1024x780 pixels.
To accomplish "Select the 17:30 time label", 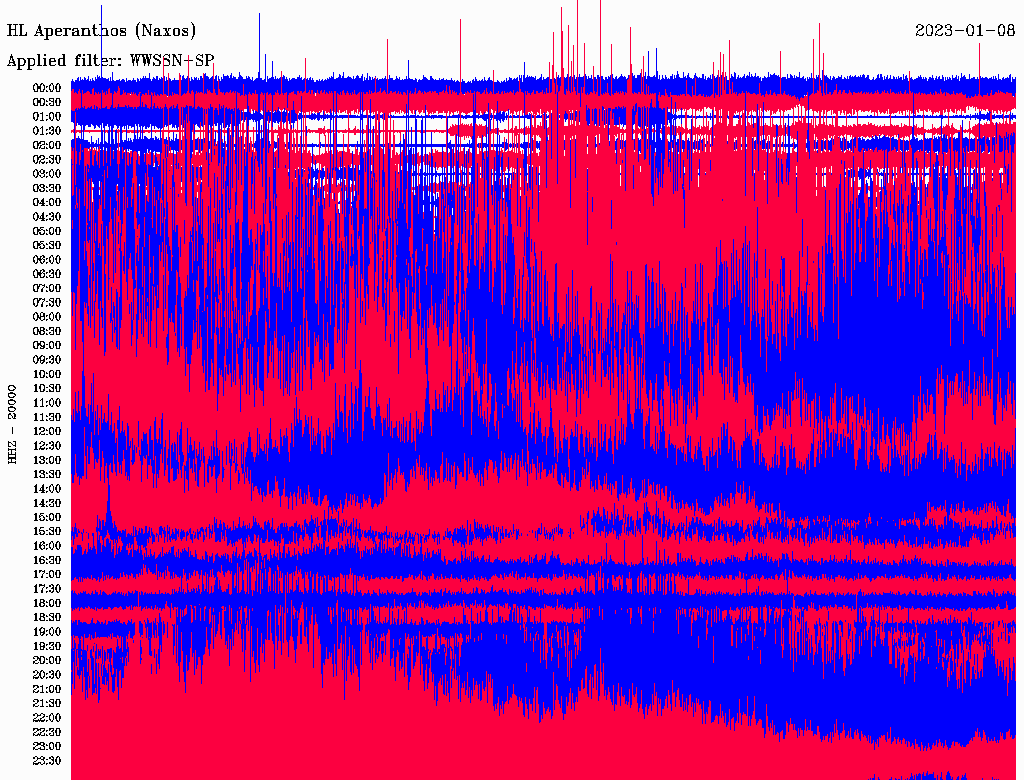I will (47, 589).
